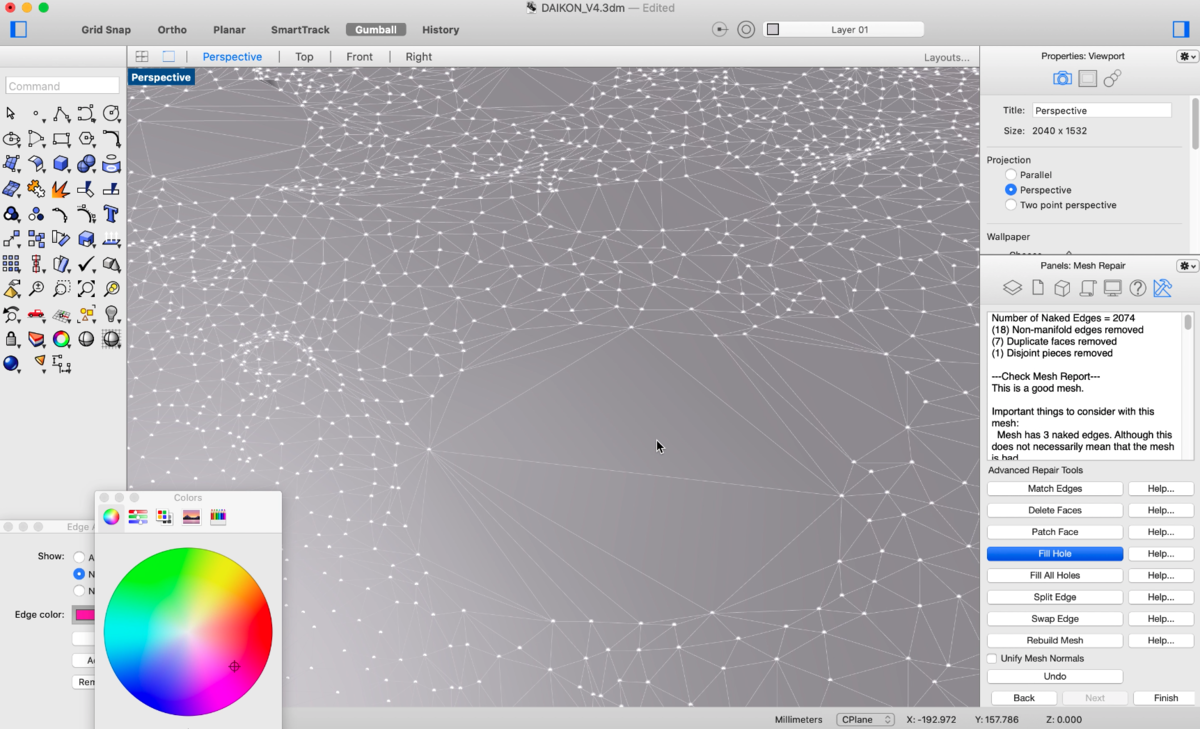Select Two point perspective radio button

point(1011,205)
